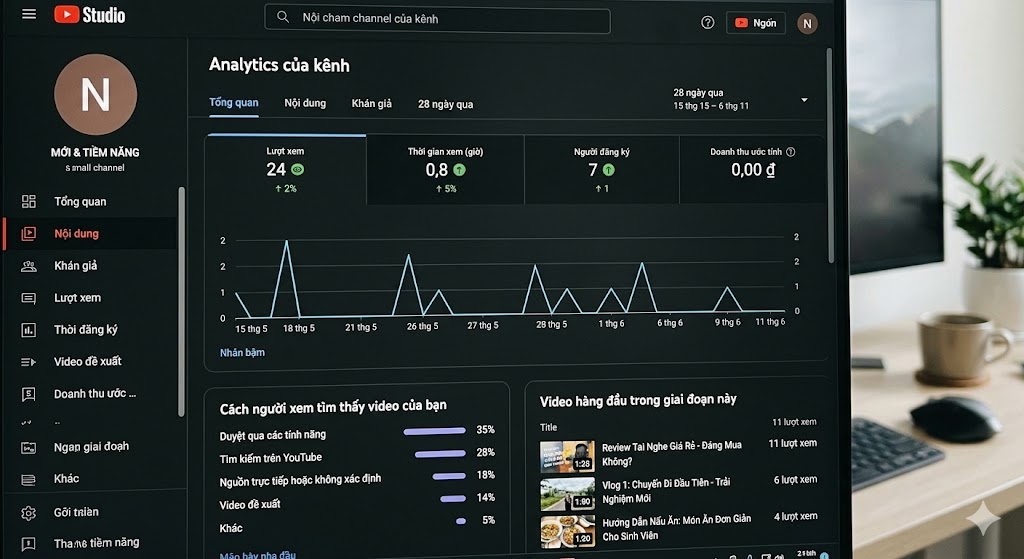Click the Khác sidebar icon
This screenshot has width=1024, height=559.
point(29,480)
